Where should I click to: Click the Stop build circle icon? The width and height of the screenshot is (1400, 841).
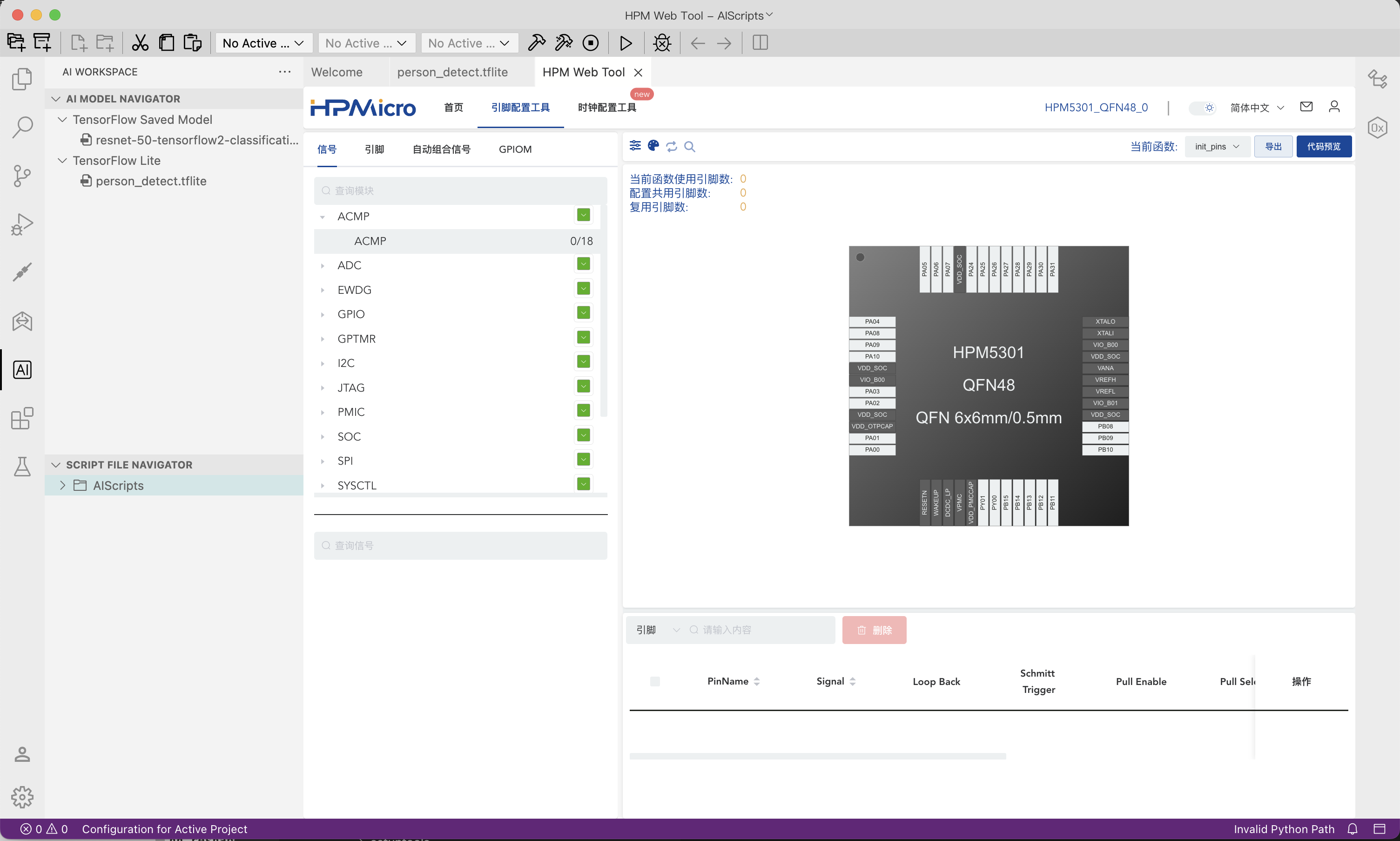[x=591, y=43]
